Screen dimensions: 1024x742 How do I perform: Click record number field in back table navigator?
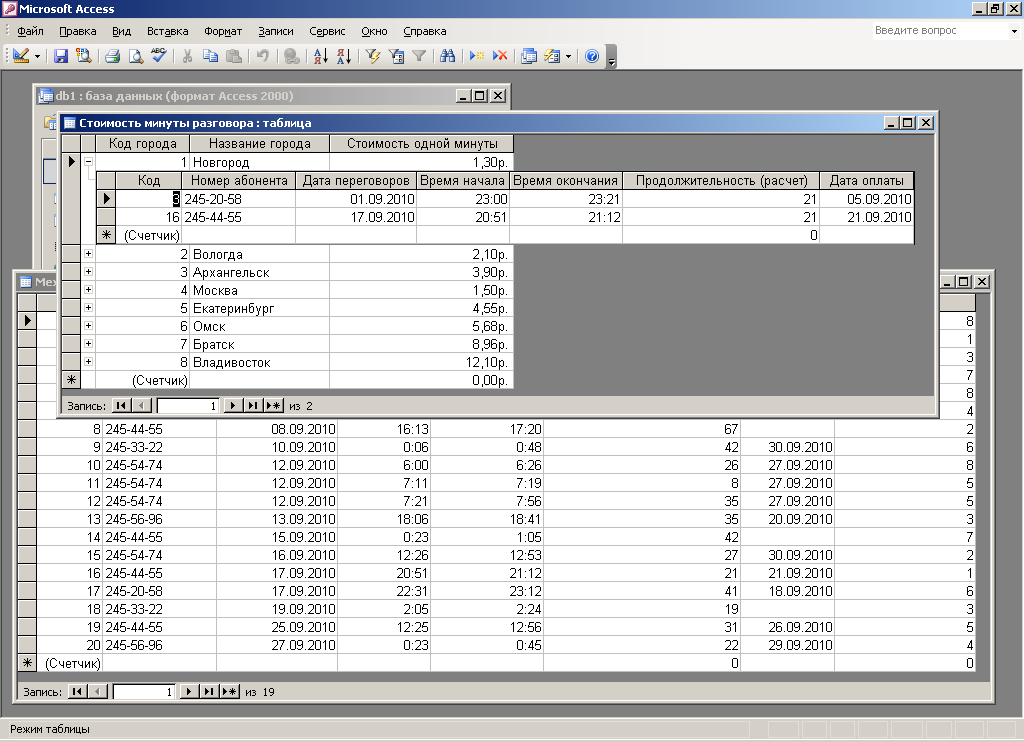pyautogui.click(x=144, y=692)
